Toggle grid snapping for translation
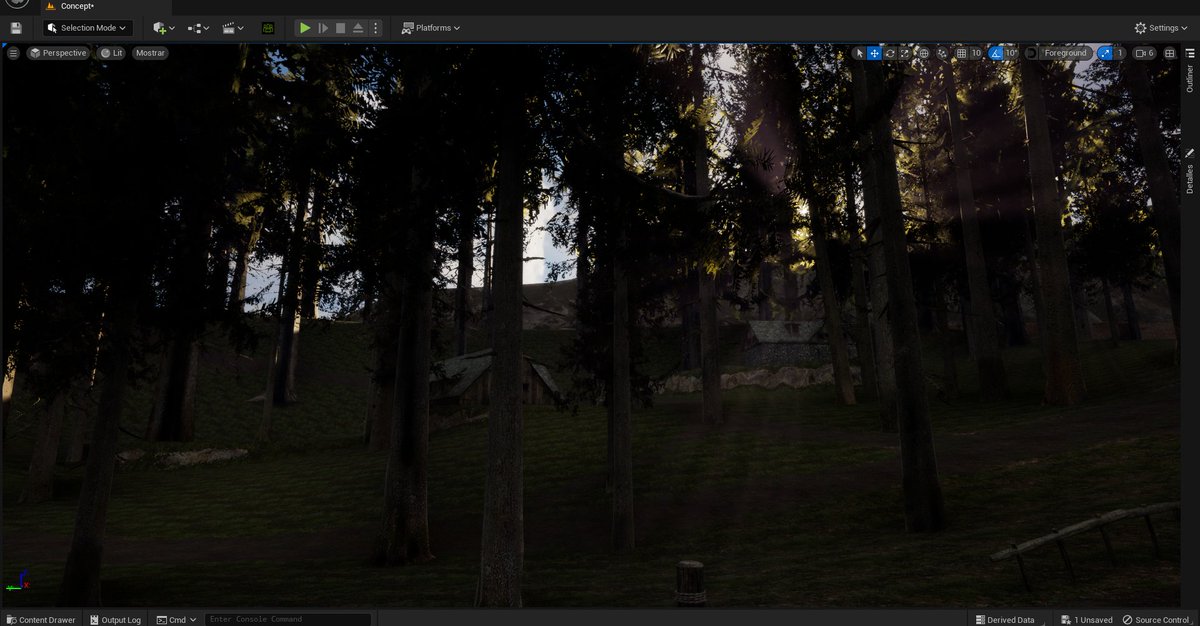Viewport: 1200px width, 626px height. 961,53
